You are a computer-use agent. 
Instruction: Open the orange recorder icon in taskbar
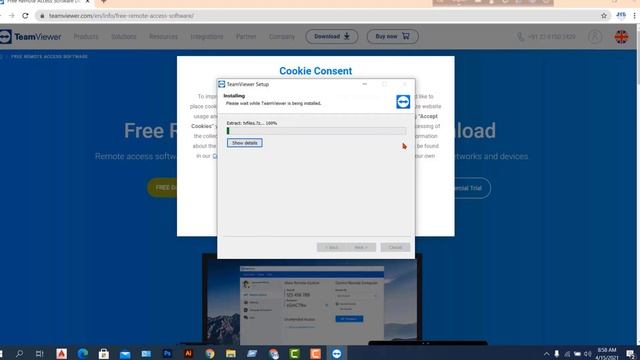coord(316,353)
